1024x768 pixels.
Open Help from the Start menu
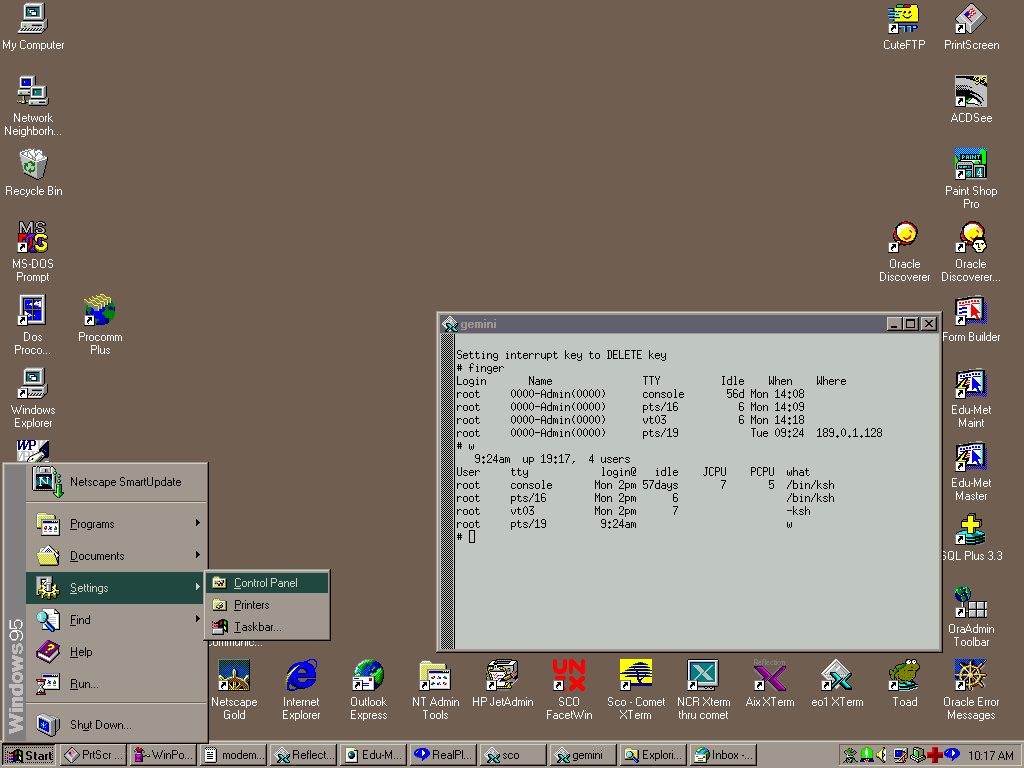coord(116,652)
